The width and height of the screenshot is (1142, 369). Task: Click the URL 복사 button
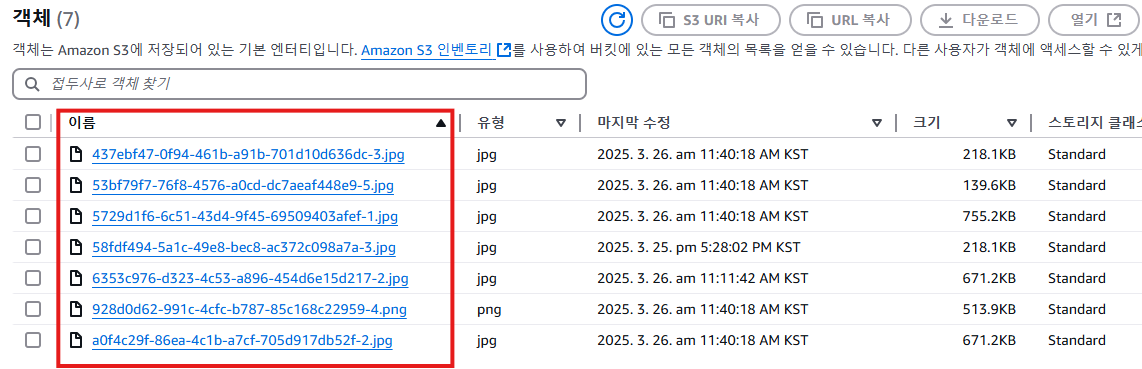851,20
